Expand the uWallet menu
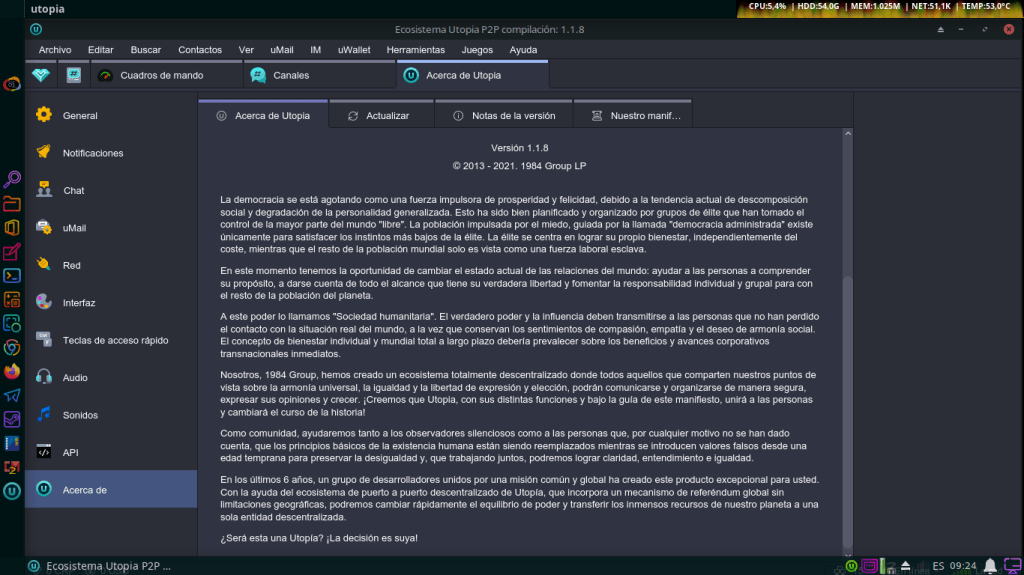Image resolution: width=1024 pixels, height=575 pixels. [x=354, y=50]
